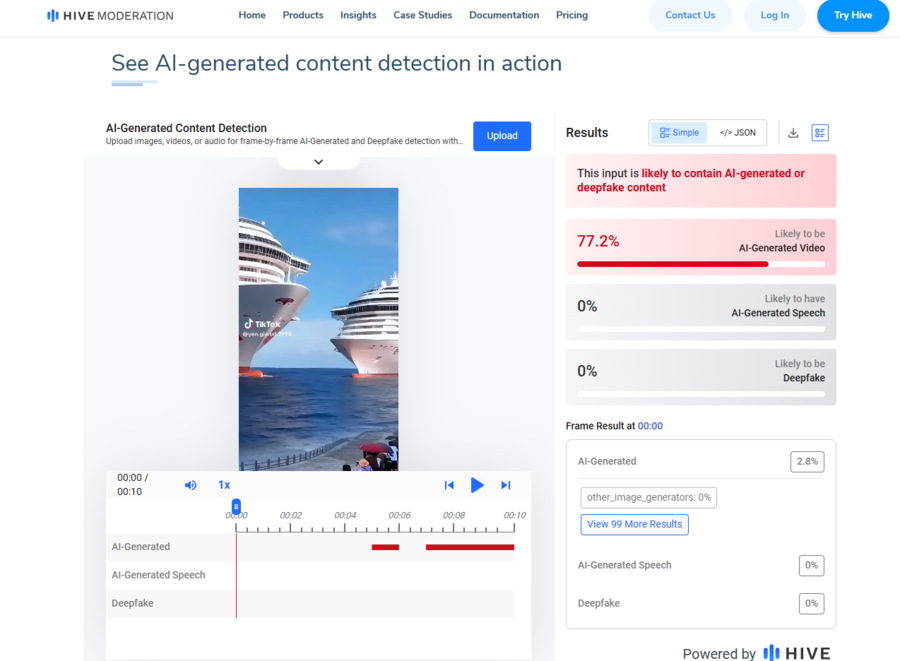The width and height of the screenshot is (900, 661).
Task: Click the AI-Generated Speech 0% value box
Action: 811,565
